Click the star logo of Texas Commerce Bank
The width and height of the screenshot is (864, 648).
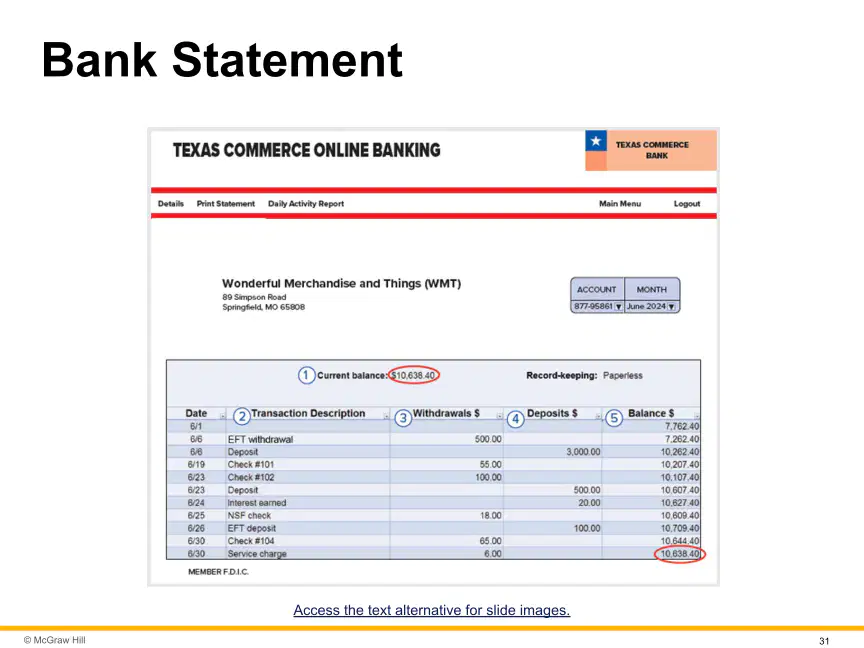coord(596,141)
